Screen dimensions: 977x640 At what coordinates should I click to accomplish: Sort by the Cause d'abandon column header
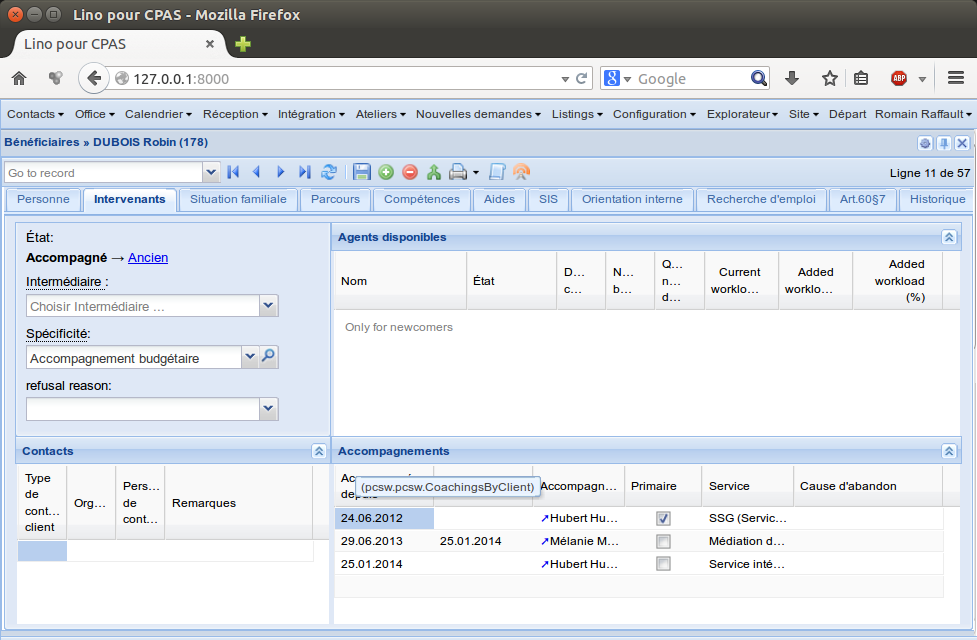[x=867, y=486]
